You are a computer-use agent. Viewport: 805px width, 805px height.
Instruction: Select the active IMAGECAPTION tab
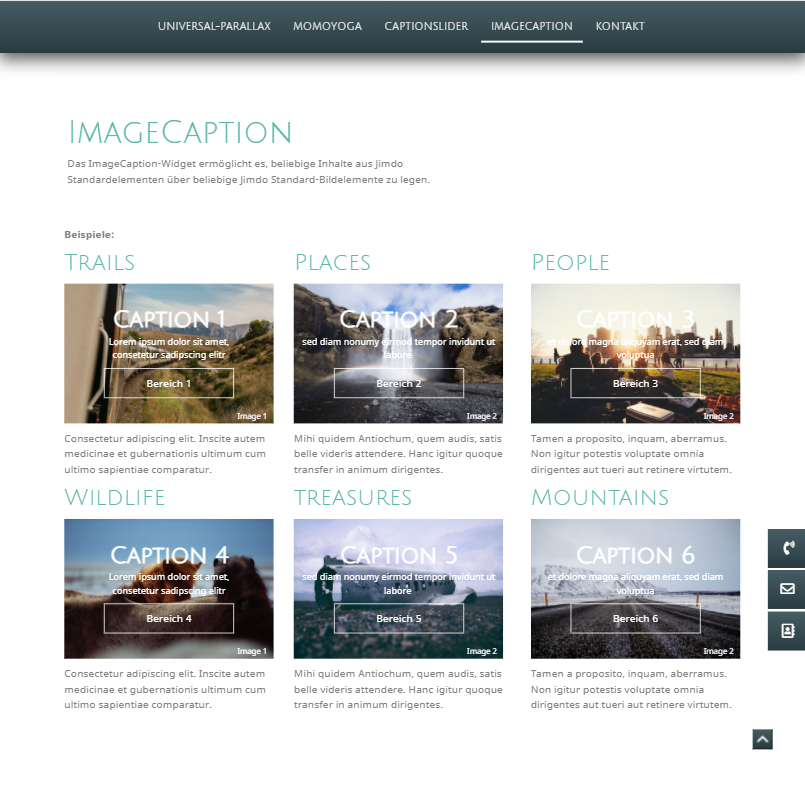[x=531, y=27]
